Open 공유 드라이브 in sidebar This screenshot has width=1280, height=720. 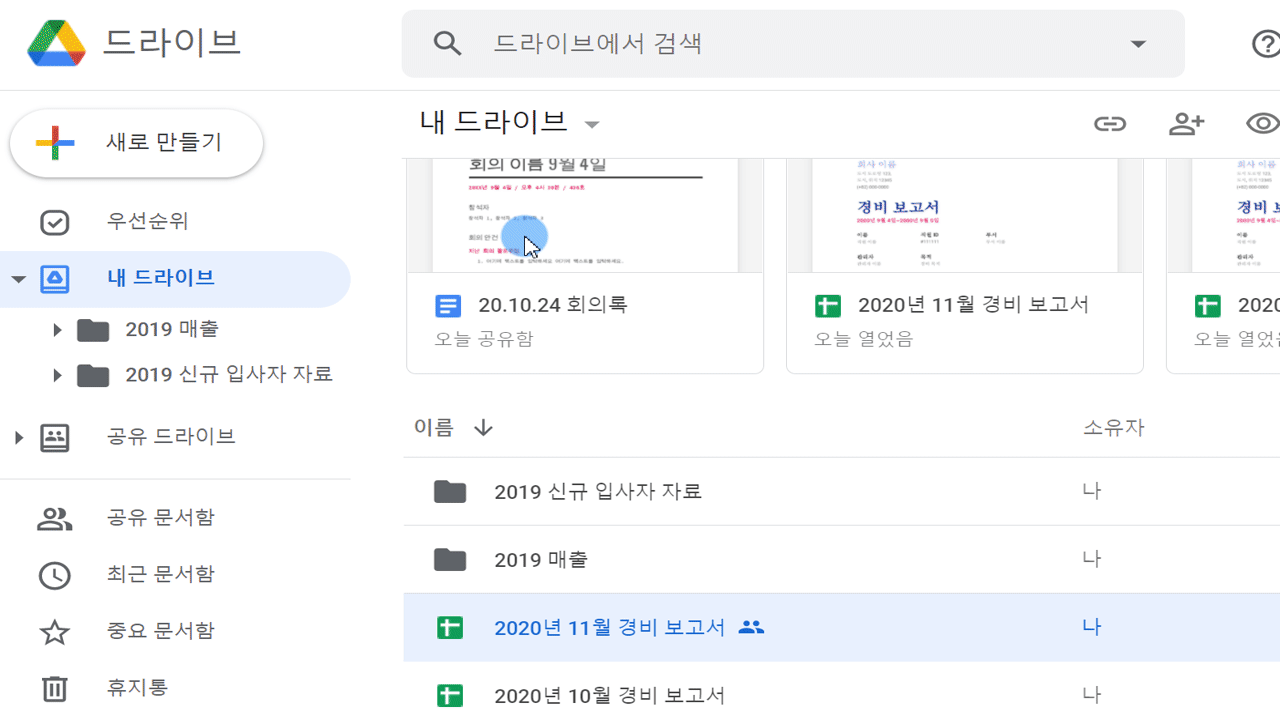coord(171,437)
